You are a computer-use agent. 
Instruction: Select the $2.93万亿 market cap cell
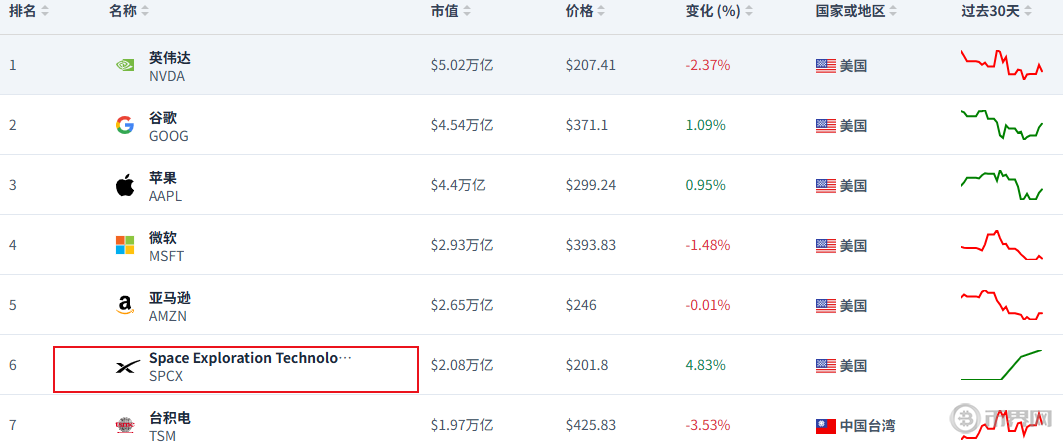(x=462, y=245)
